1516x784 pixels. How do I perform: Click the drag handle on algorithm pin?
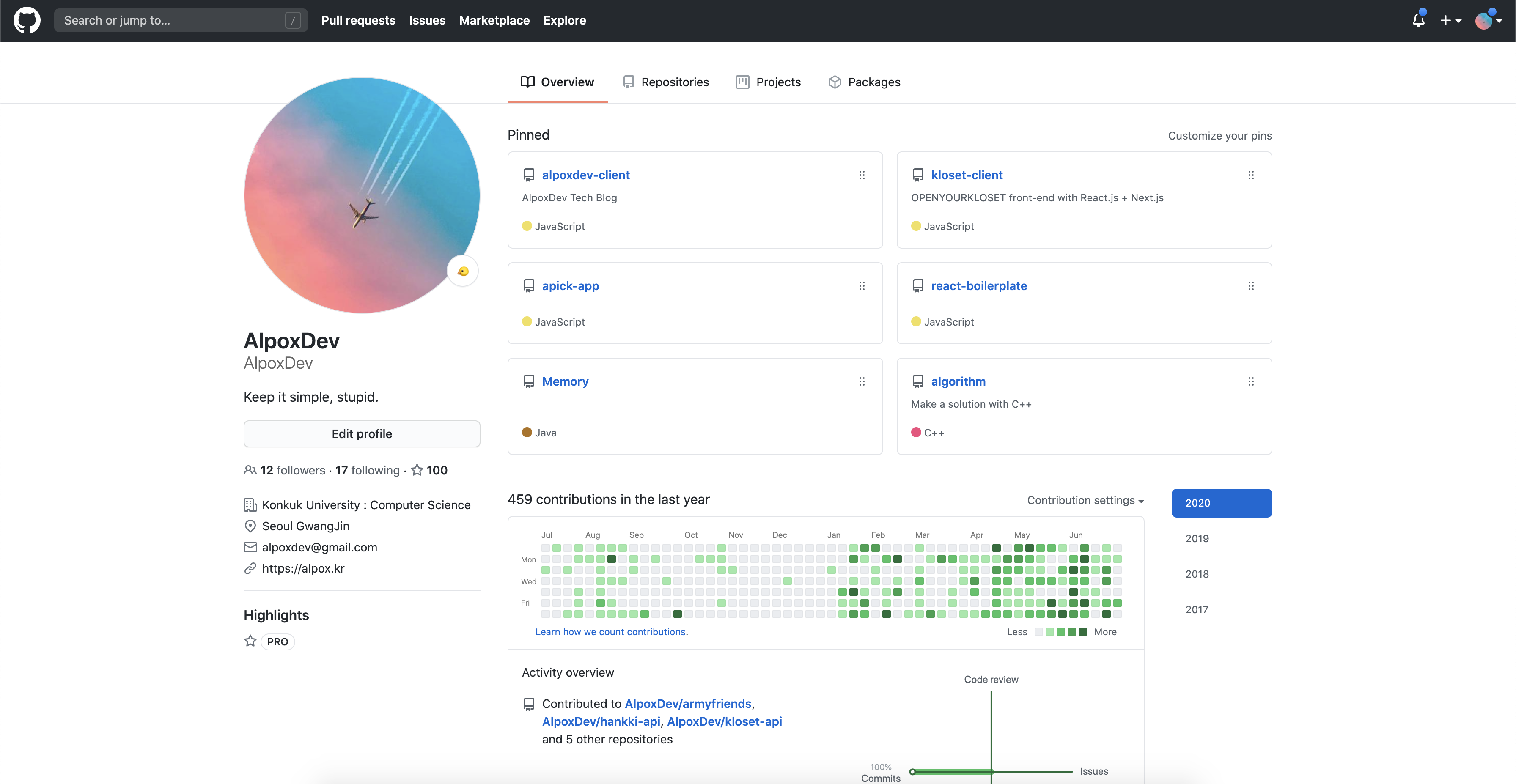[x=1251, y=382]
